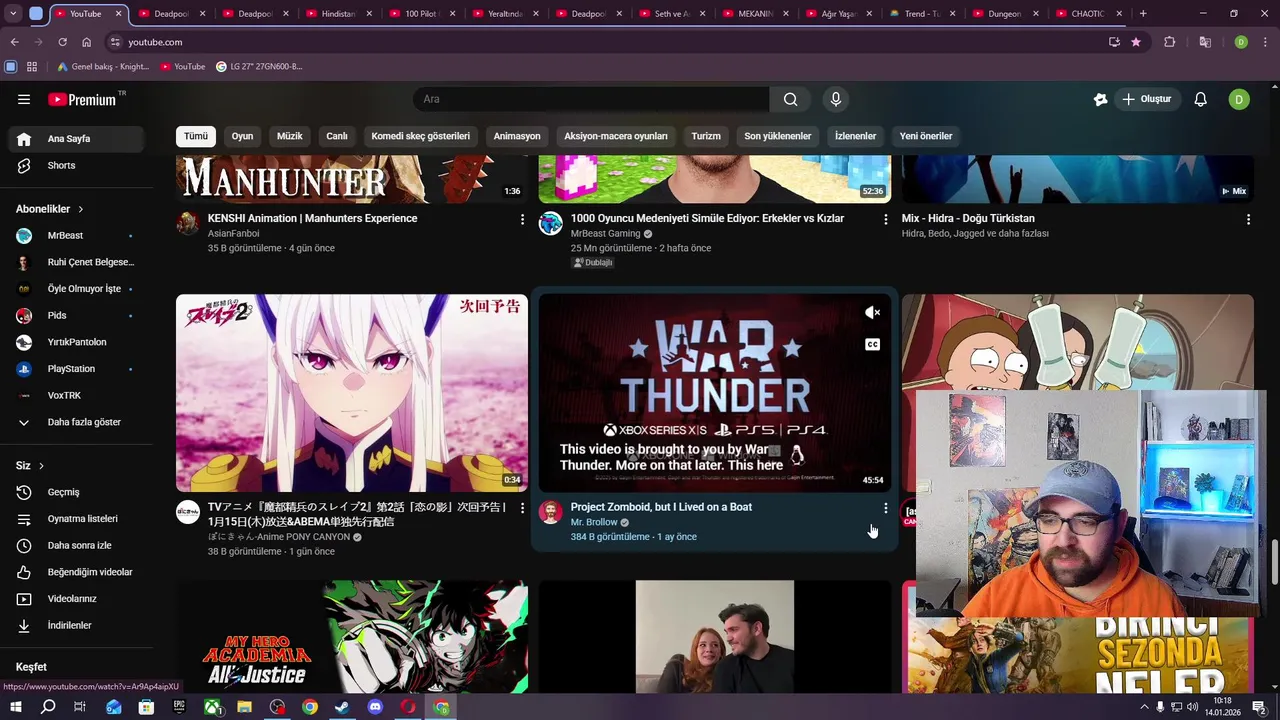Click the YouTube Premium logo
Image resolution: width=1280 pixels, height=720 pixels.
click(x=82, y=99)
